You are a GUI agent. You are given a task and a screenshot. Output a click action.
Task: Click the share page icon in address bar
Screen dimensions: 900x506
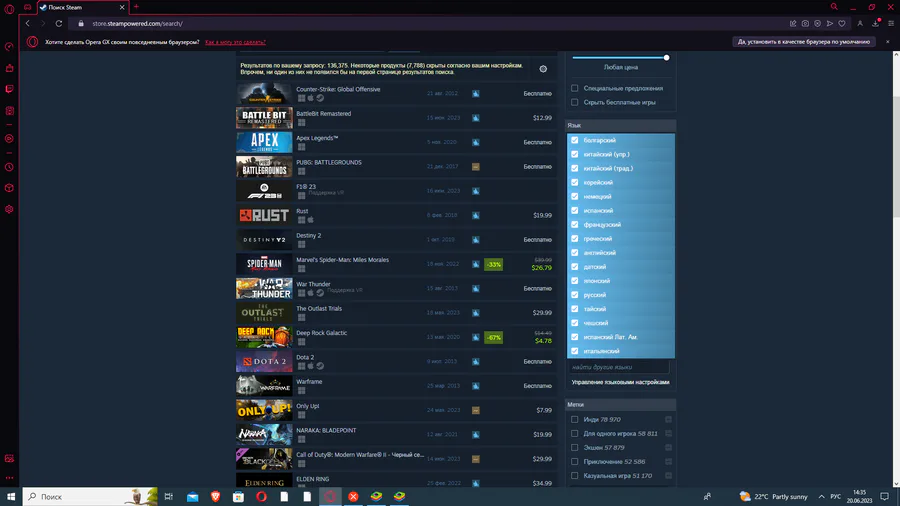coord(793,24)
